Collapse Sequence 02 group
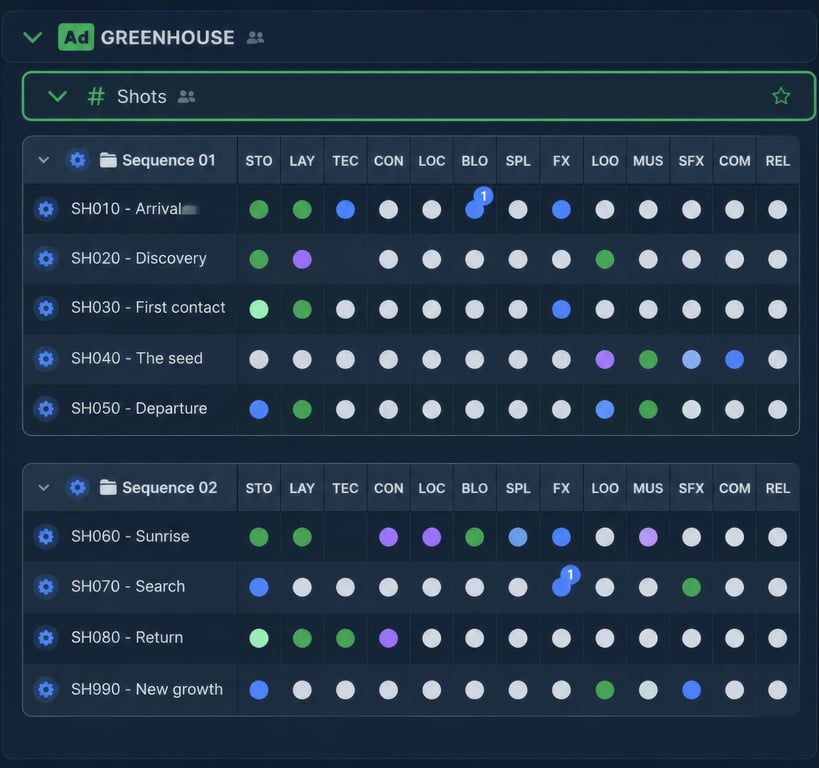The width and height of the screenshot is (819, 768). (44, 487)
